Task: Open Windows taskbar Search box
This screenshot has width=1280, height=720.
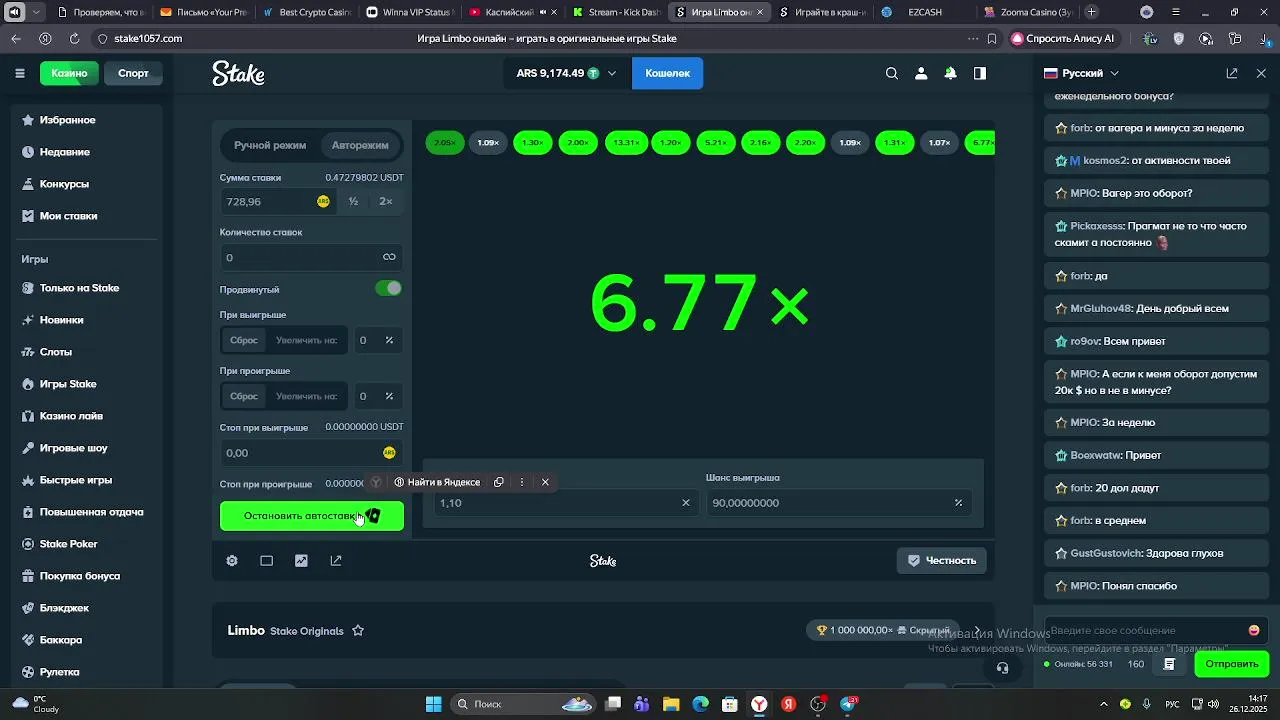Action: tap(523, 704)
